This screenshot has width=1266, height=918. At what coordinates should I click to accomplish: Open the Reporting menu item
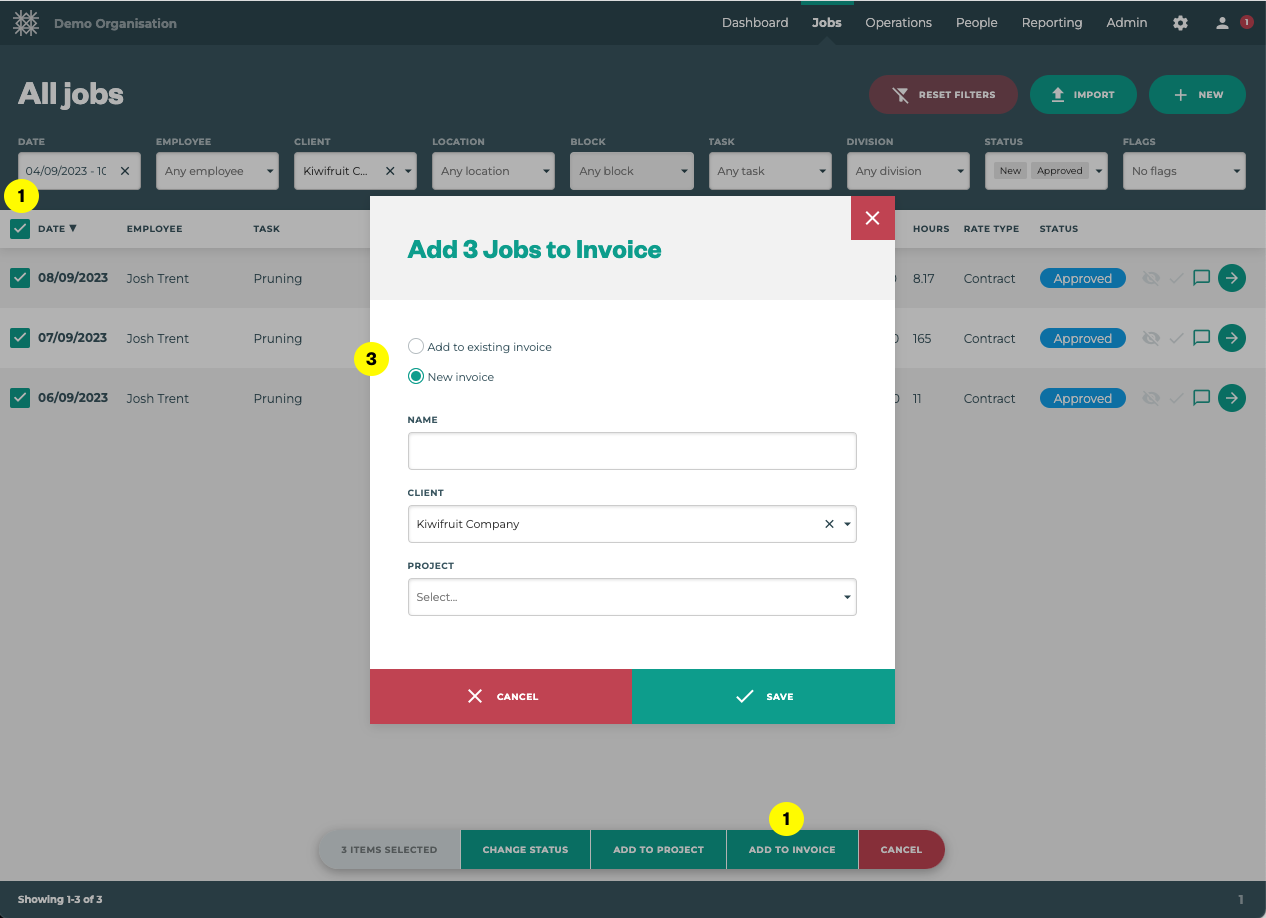1051,23
